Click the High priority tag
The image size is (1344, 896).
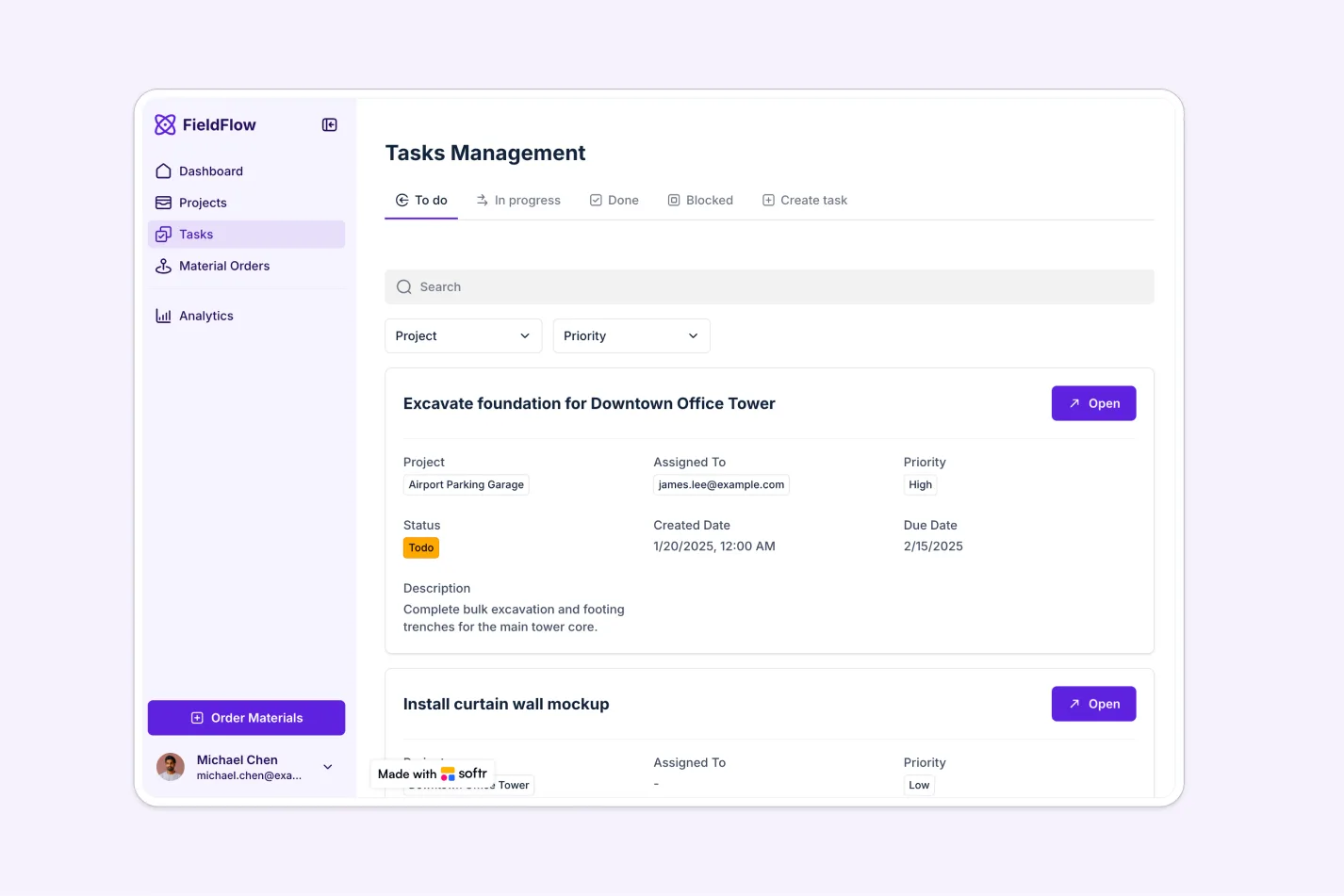920,484
